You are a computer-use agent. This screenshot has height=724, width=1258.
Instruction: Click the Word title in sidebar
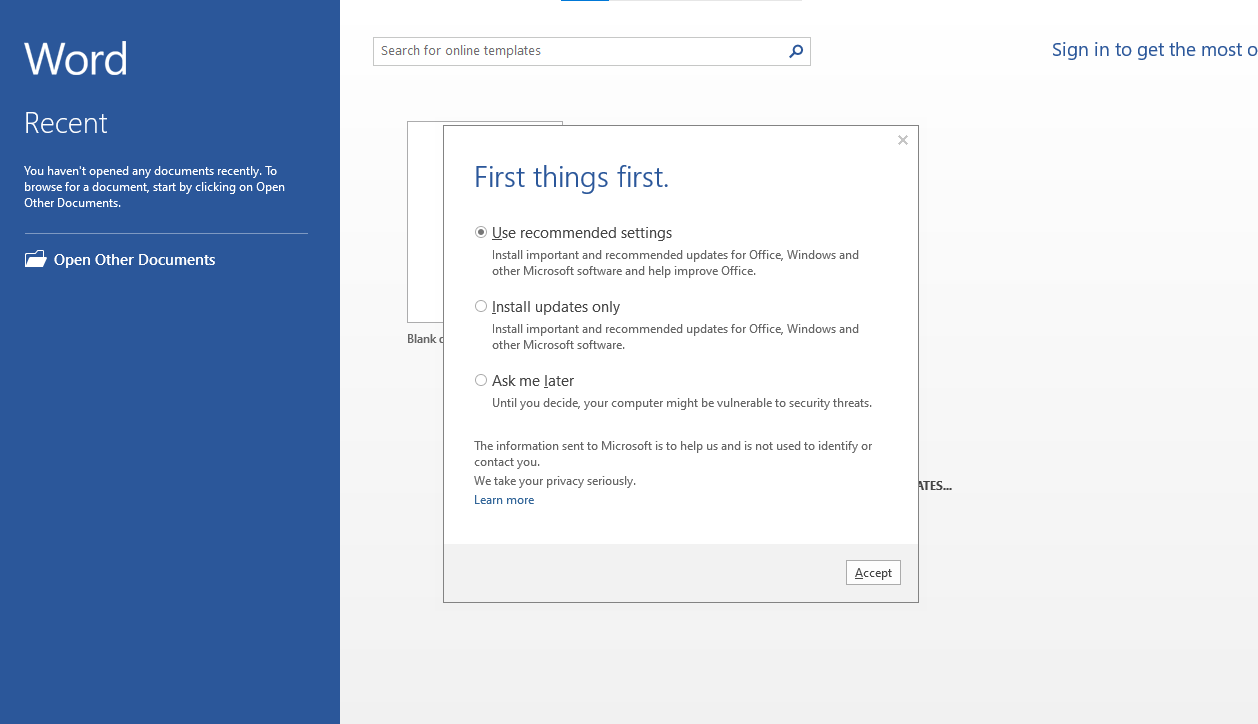pyautogui.click(x=76, y=59)
